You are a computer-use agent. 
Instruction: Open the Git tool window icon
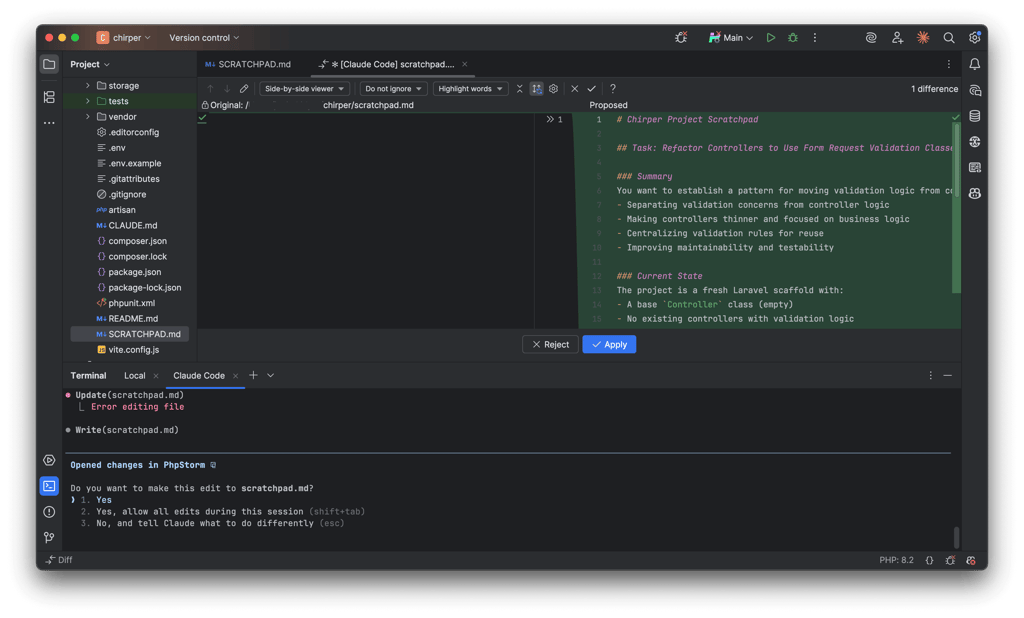[x=49, y=537]
